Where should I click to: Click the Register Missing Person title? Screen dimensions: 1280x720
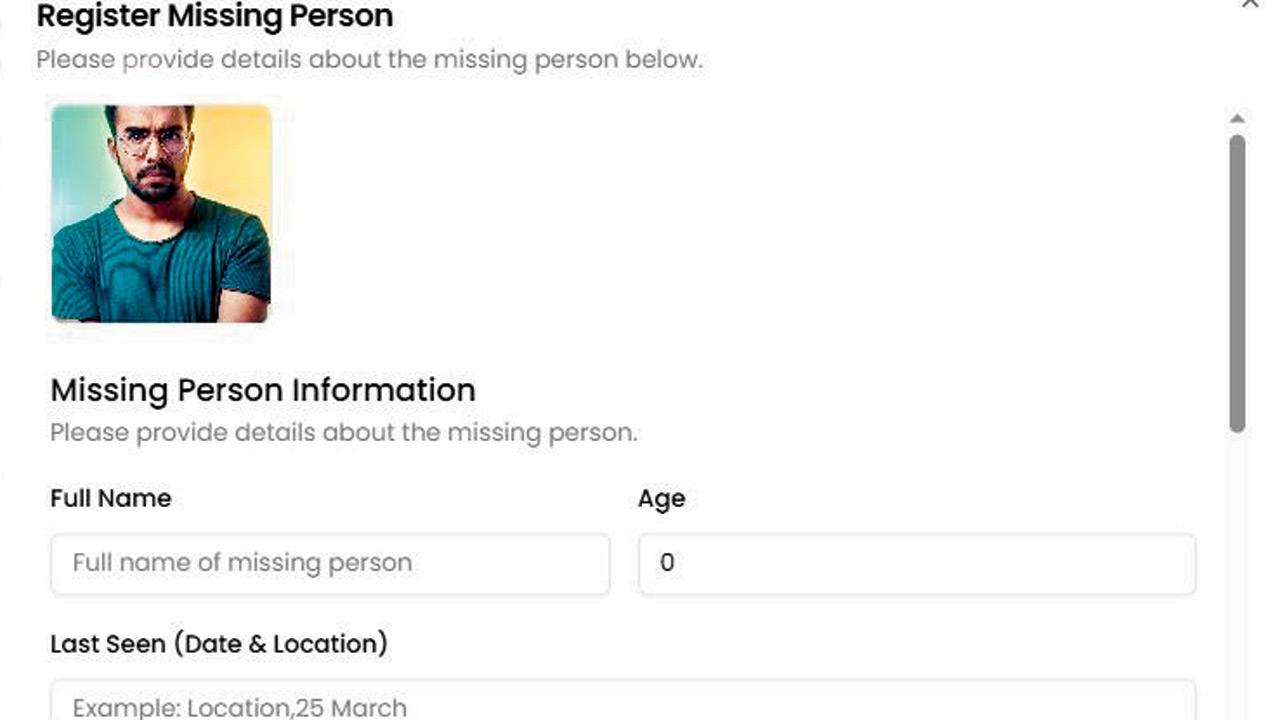coord(215,16)
